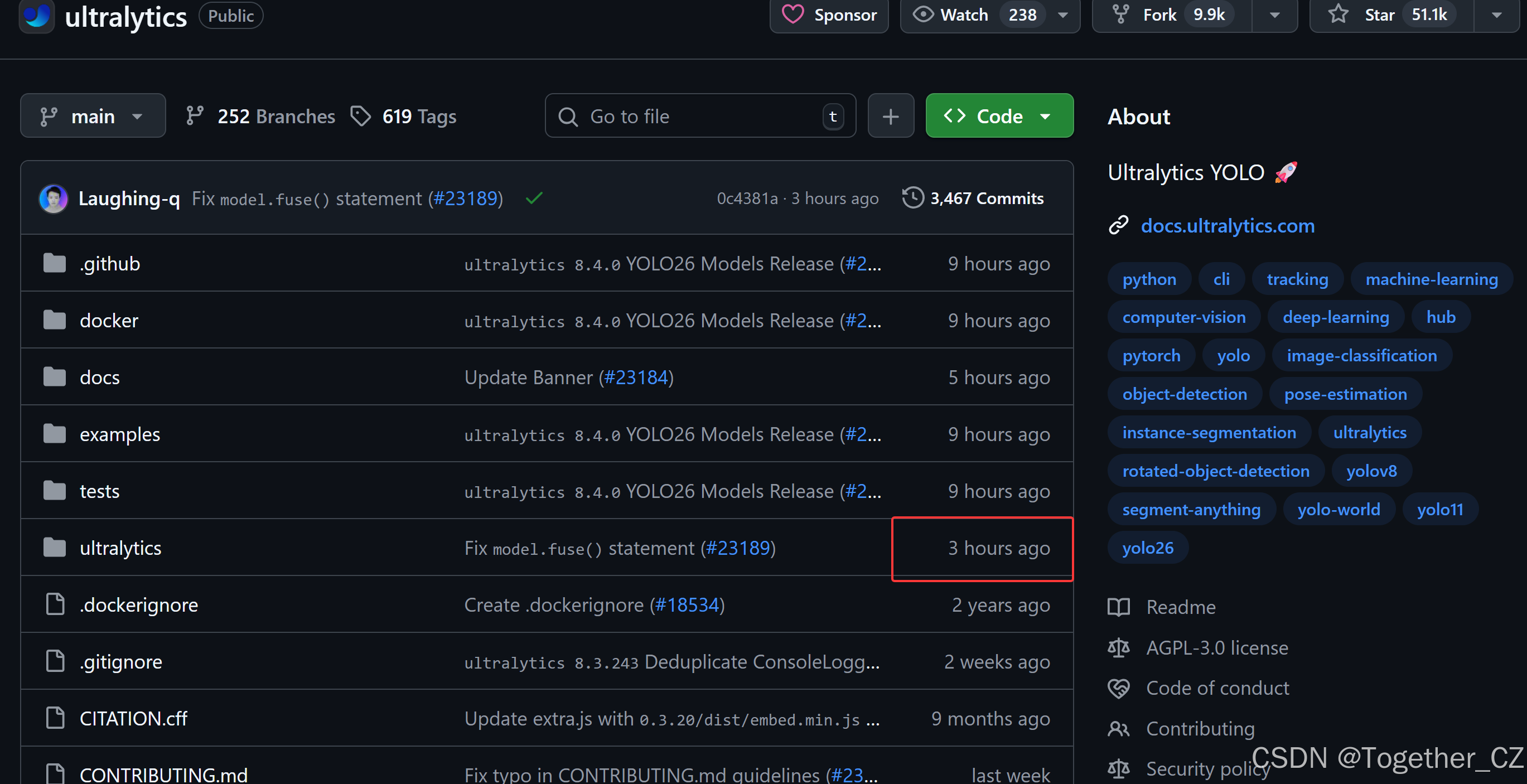Image resolution: width=1527 pixels, height=784 pixels.
Task: Open the AGPL-3.0 license link
Action: pos(1216,648)
